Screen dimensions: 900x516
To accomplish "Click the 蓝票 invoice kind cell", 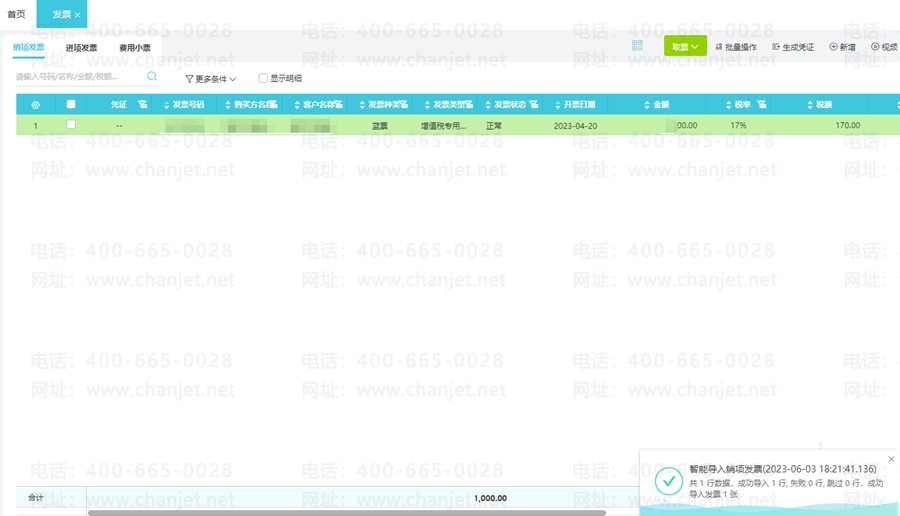I will click(379, 126).
